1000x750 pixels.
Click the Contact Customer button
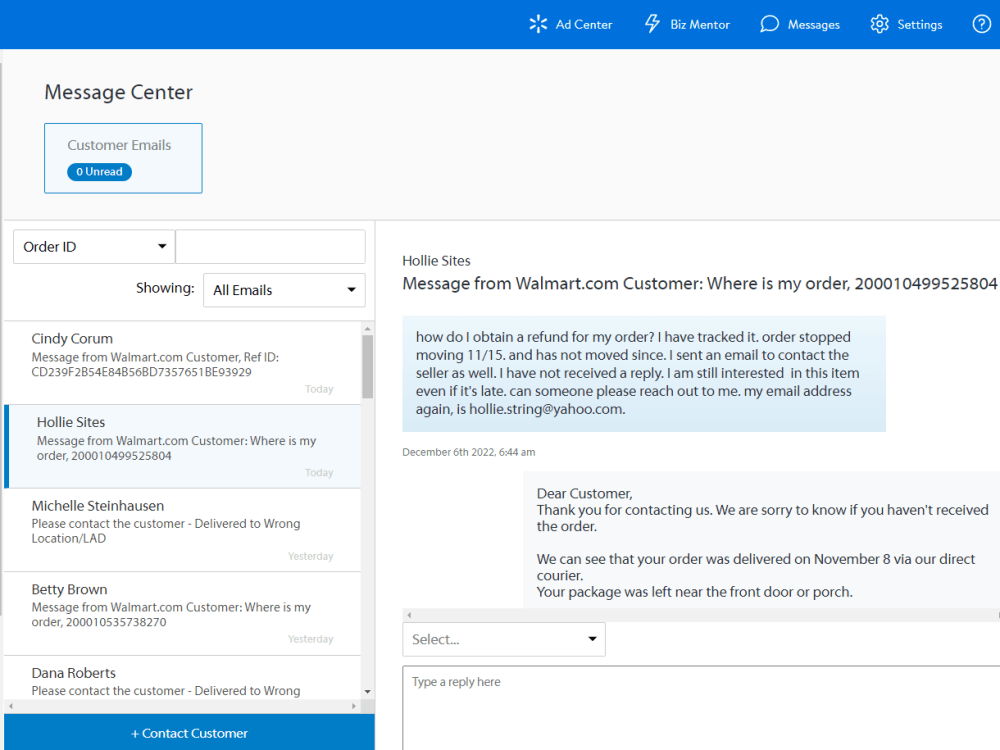coord(189,733)
